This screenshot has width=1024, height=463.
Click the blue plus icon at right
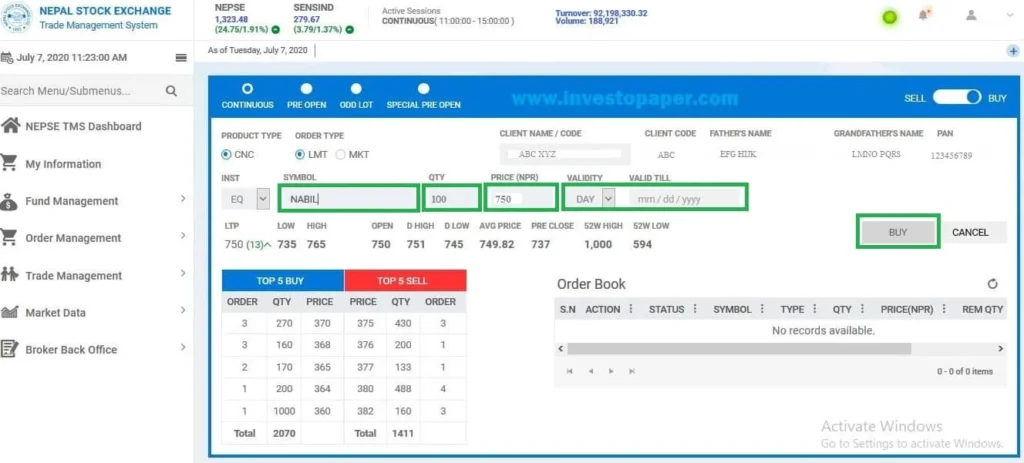1013,51
